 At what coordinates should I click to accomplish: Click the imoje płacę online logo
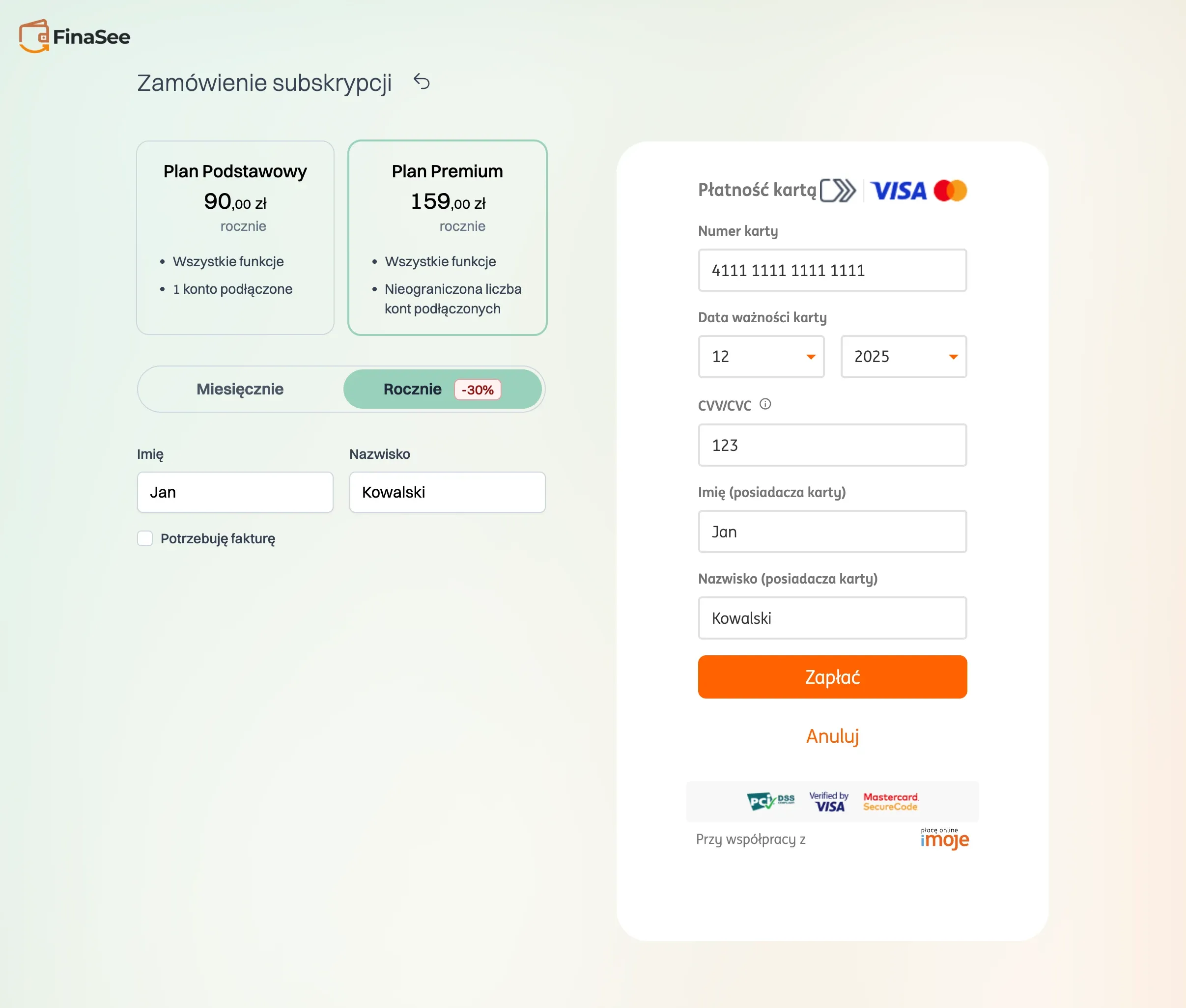click(x=944, y=839)
